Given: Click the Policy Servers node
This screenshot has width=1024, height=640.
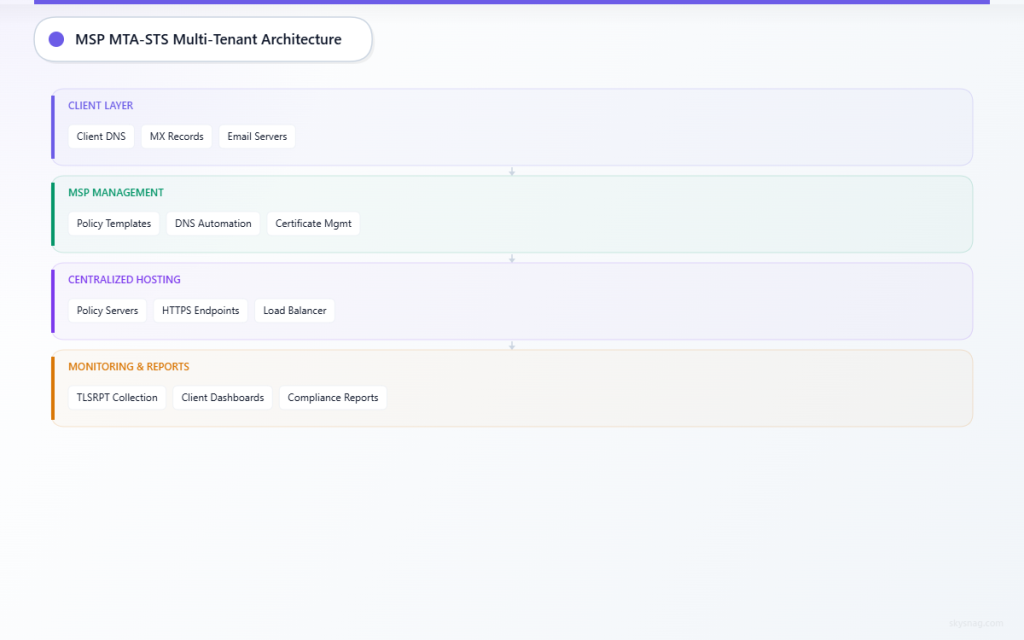Looking at the screenshot, I should pos(107,310).
